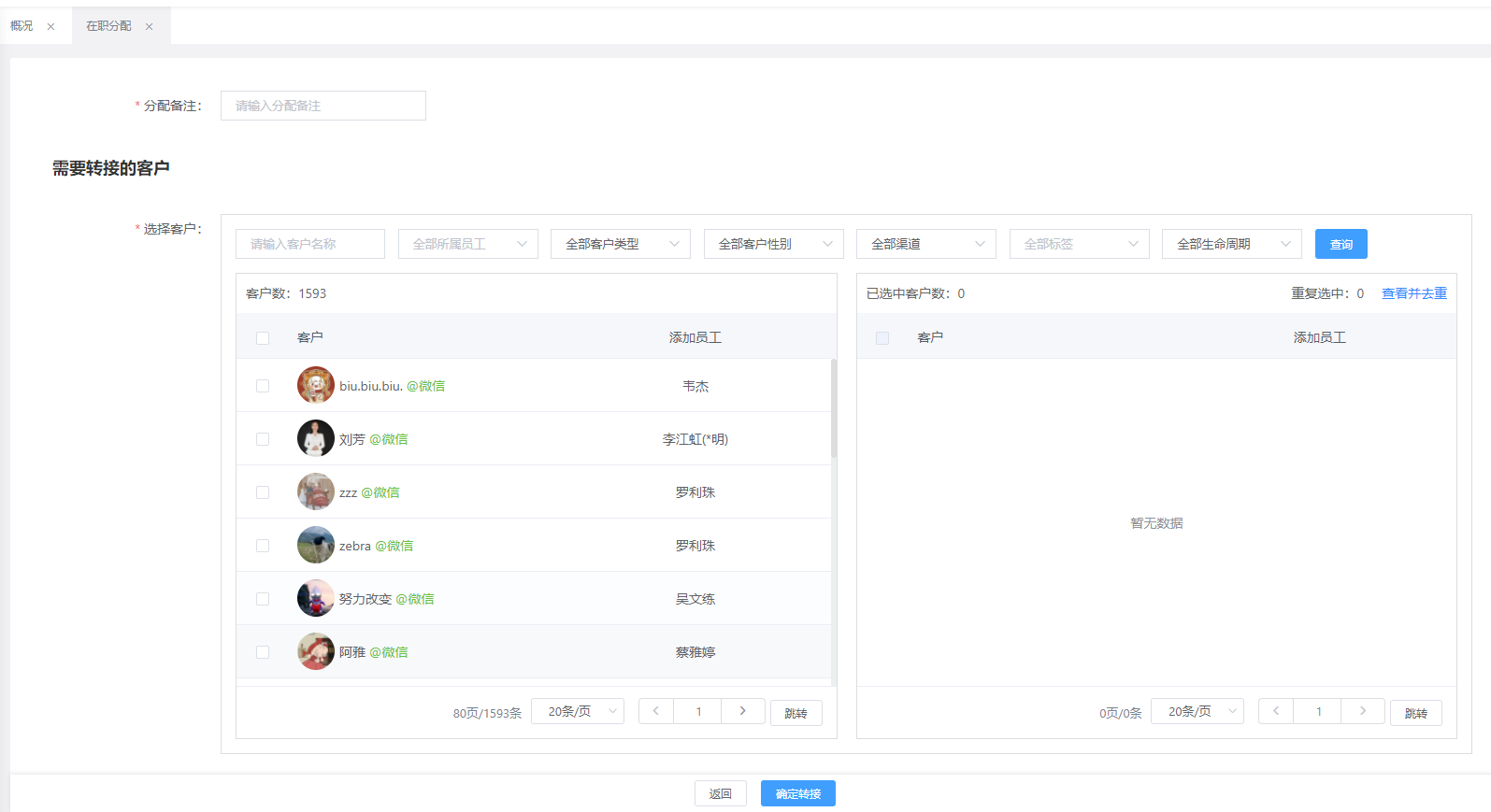Switch to the 概况 tab
The image size is (1491, 812).
pyautogui.click(x=22, y=26)
